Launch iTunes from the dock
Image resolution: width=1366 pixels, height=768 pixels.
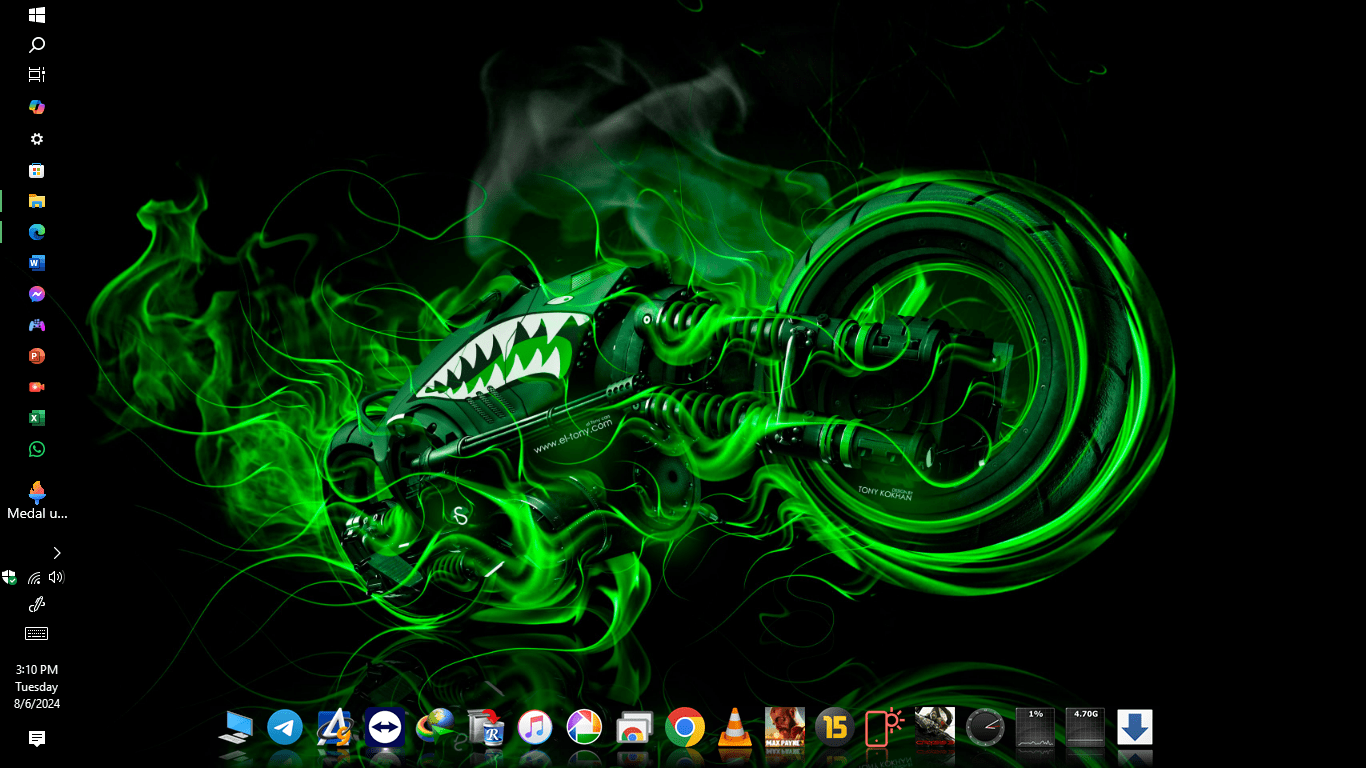pos(535,727)
